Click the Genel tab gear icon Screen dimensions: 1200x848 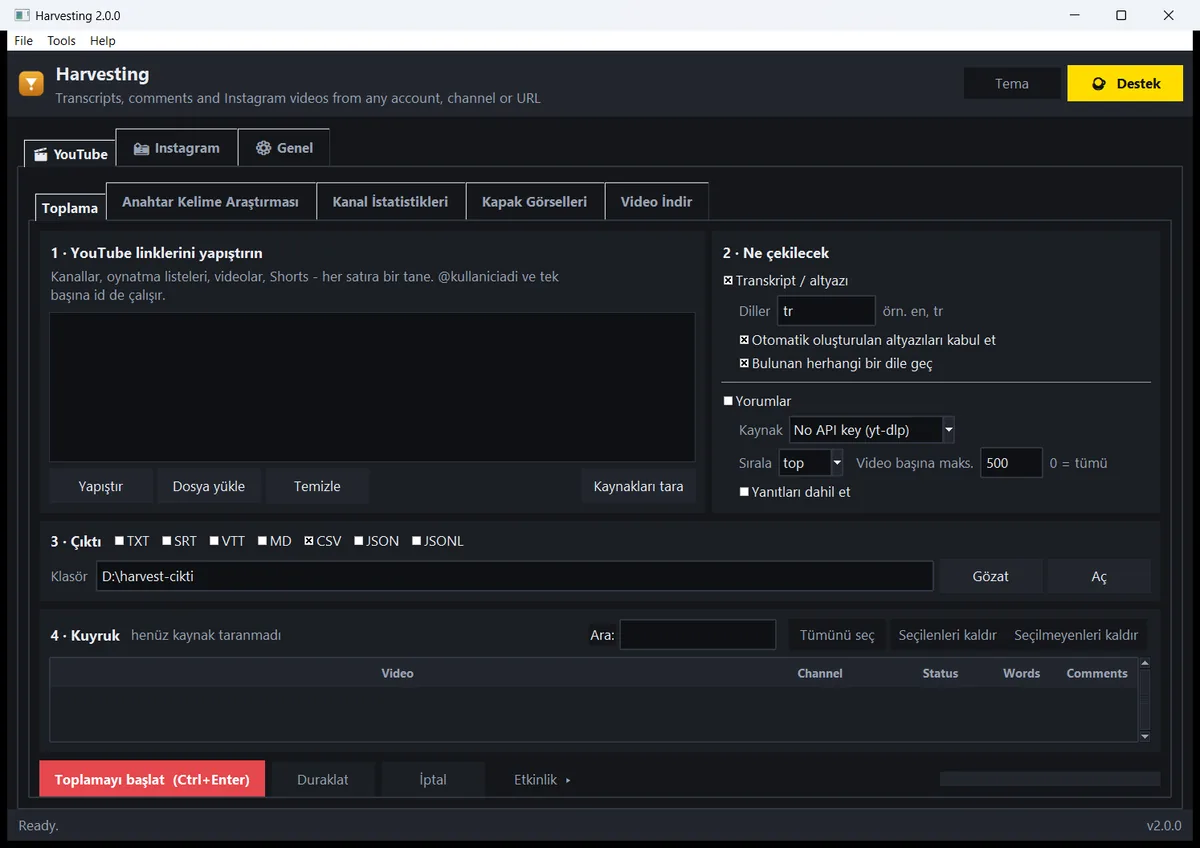pos(264,148)
